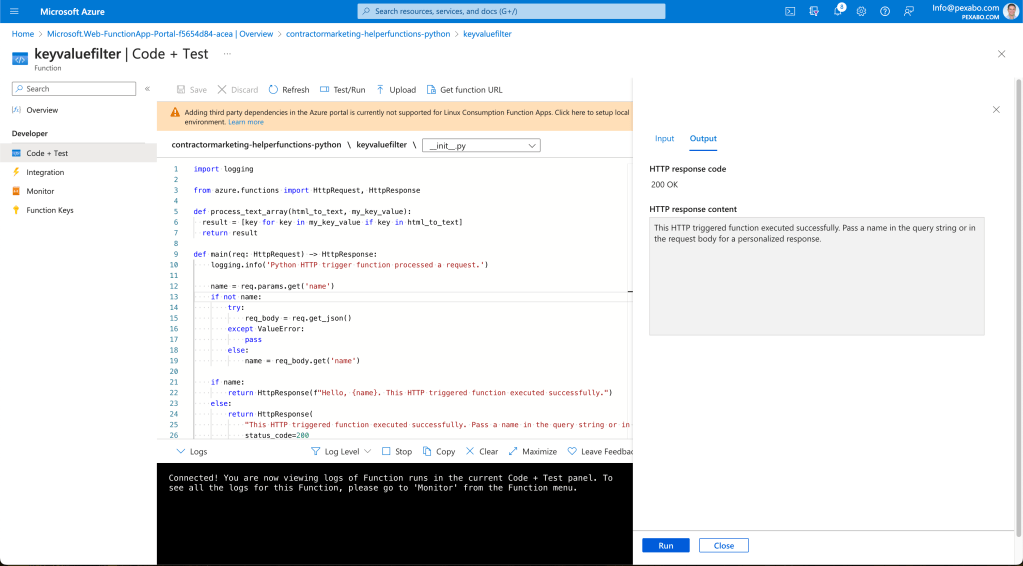Click code line 9 def main

285,254
